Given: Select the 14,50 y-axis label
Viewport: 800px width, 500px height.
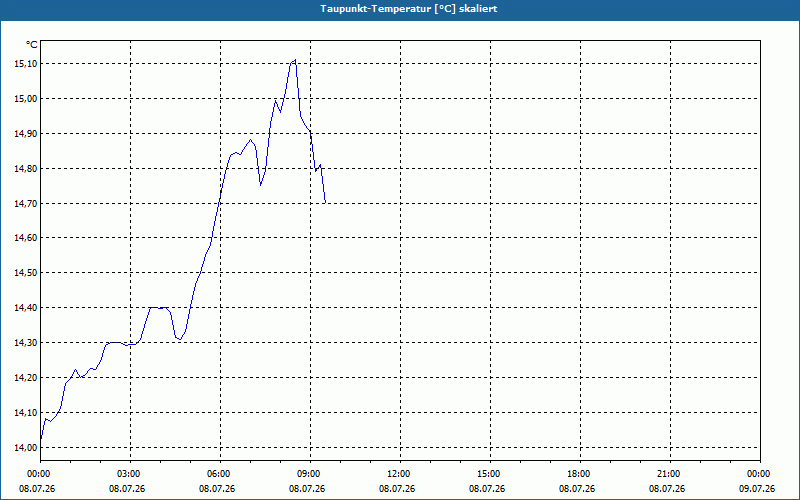Looking at the screenshot, I should (25, 273).
